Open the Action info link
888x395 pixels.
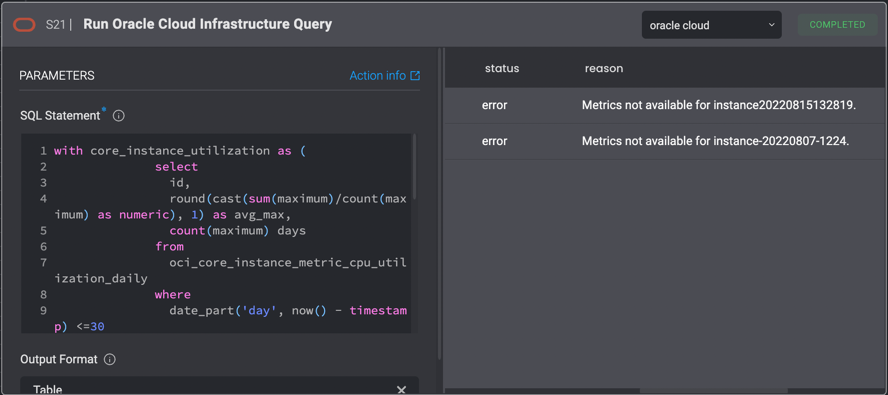pyautogui.click(x=378, y=75)
